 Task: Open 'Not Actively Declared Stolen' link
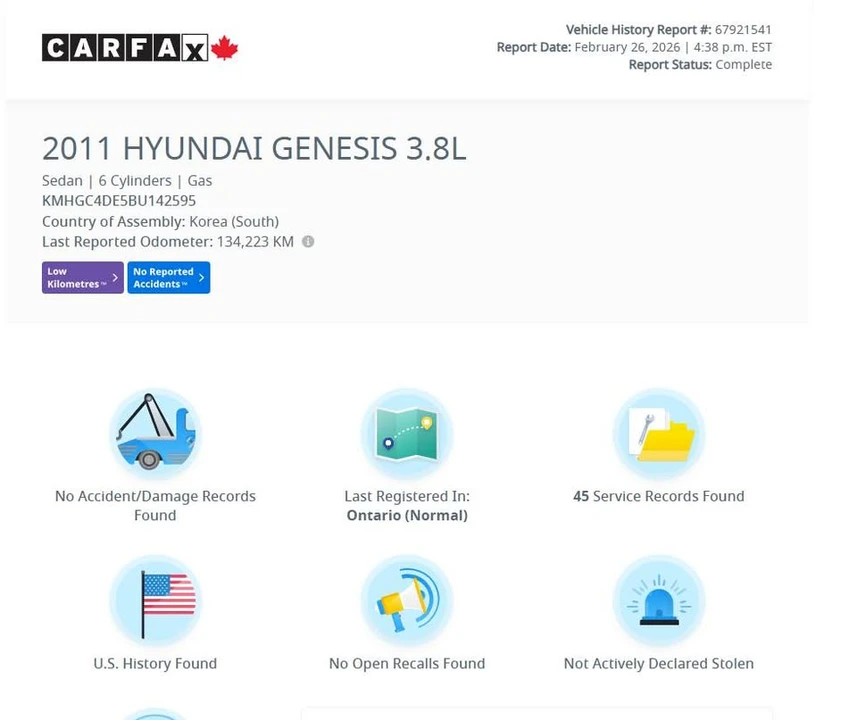(659, 664)
